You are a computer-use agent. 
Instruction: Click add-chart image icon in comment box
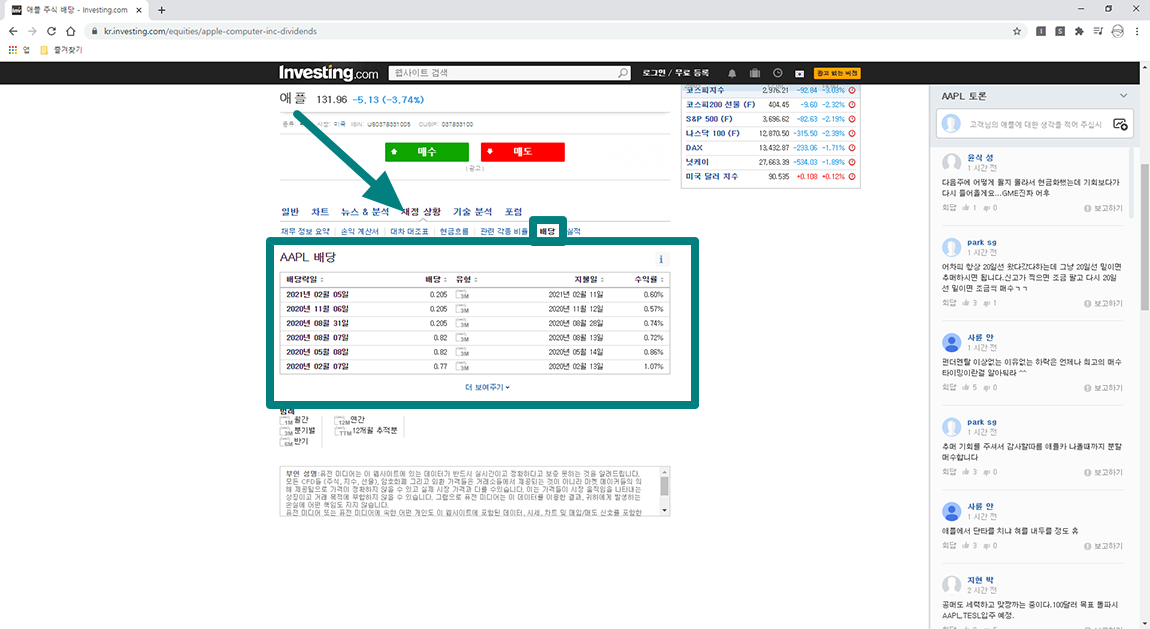coord(1120,125)
